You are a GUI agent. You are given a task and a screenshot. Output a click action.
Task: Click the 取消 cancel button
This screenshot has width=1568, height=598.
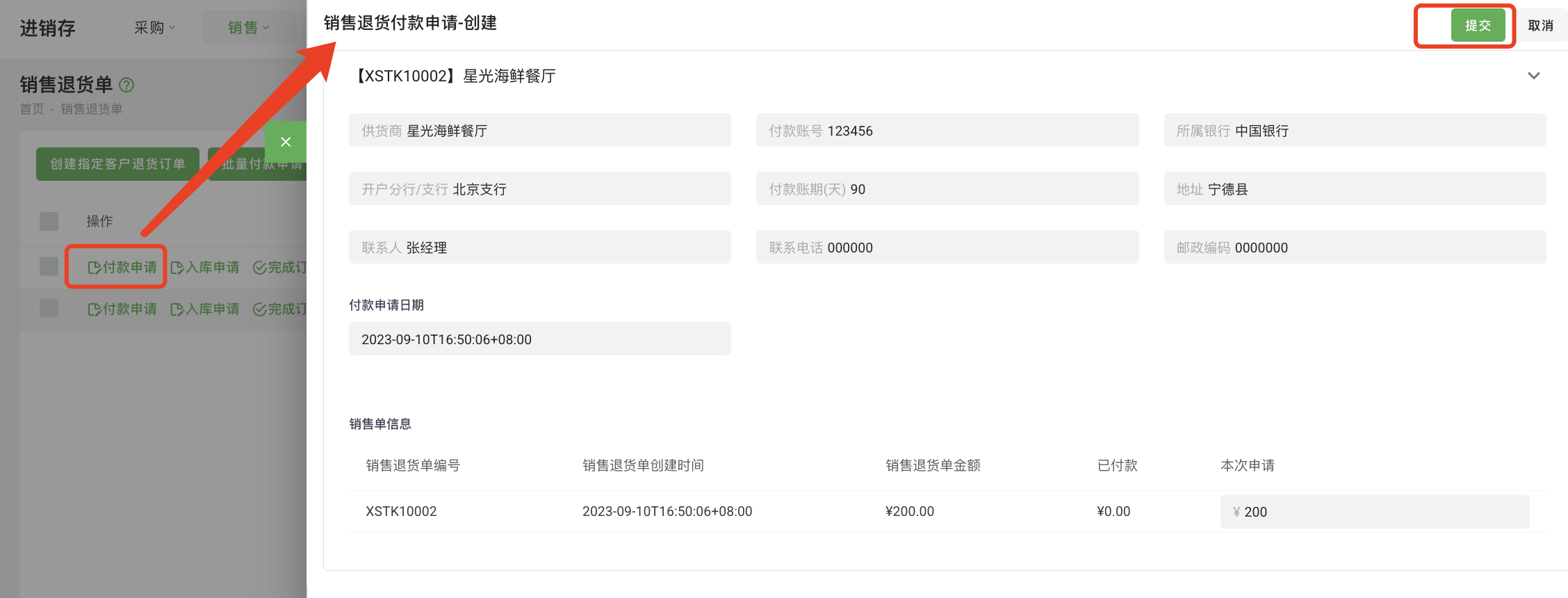1540,26
